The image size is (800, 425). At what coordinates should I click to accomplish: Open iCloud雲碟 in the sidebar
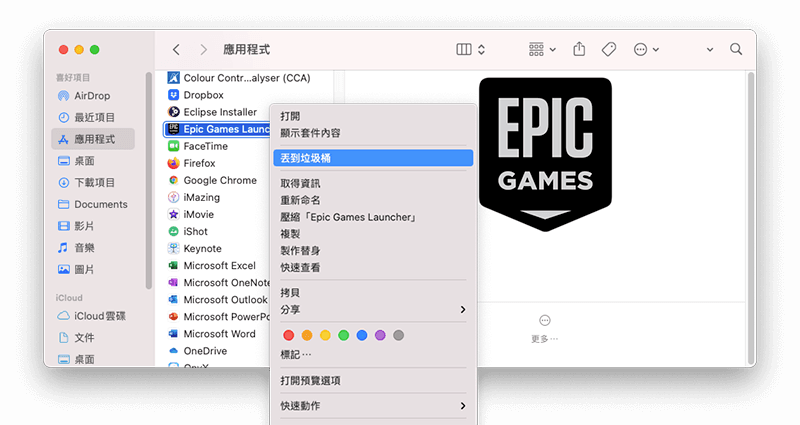pyautogui.click(x=92, y=316)
